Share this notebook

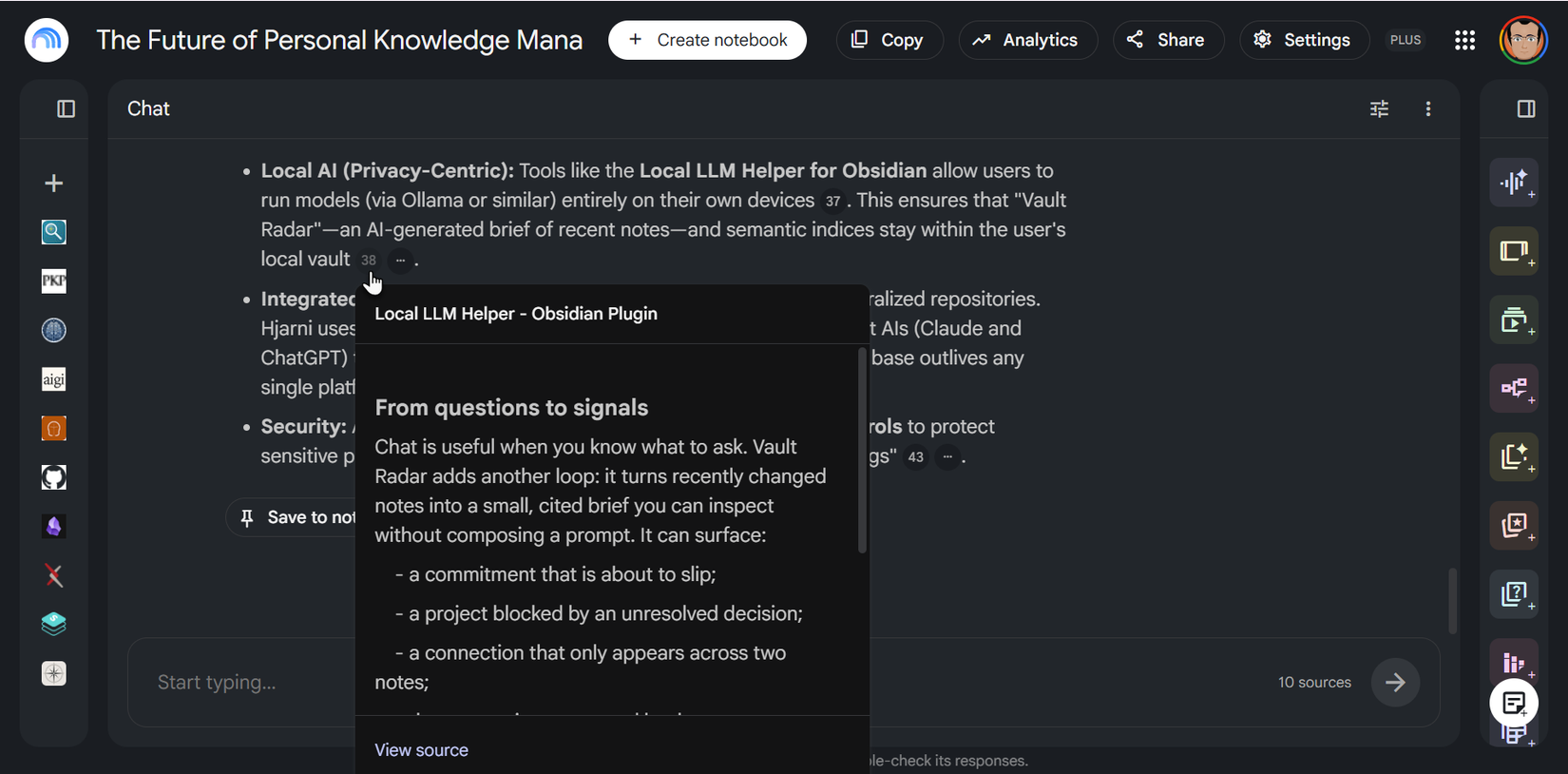click(x=1168, y=40)
